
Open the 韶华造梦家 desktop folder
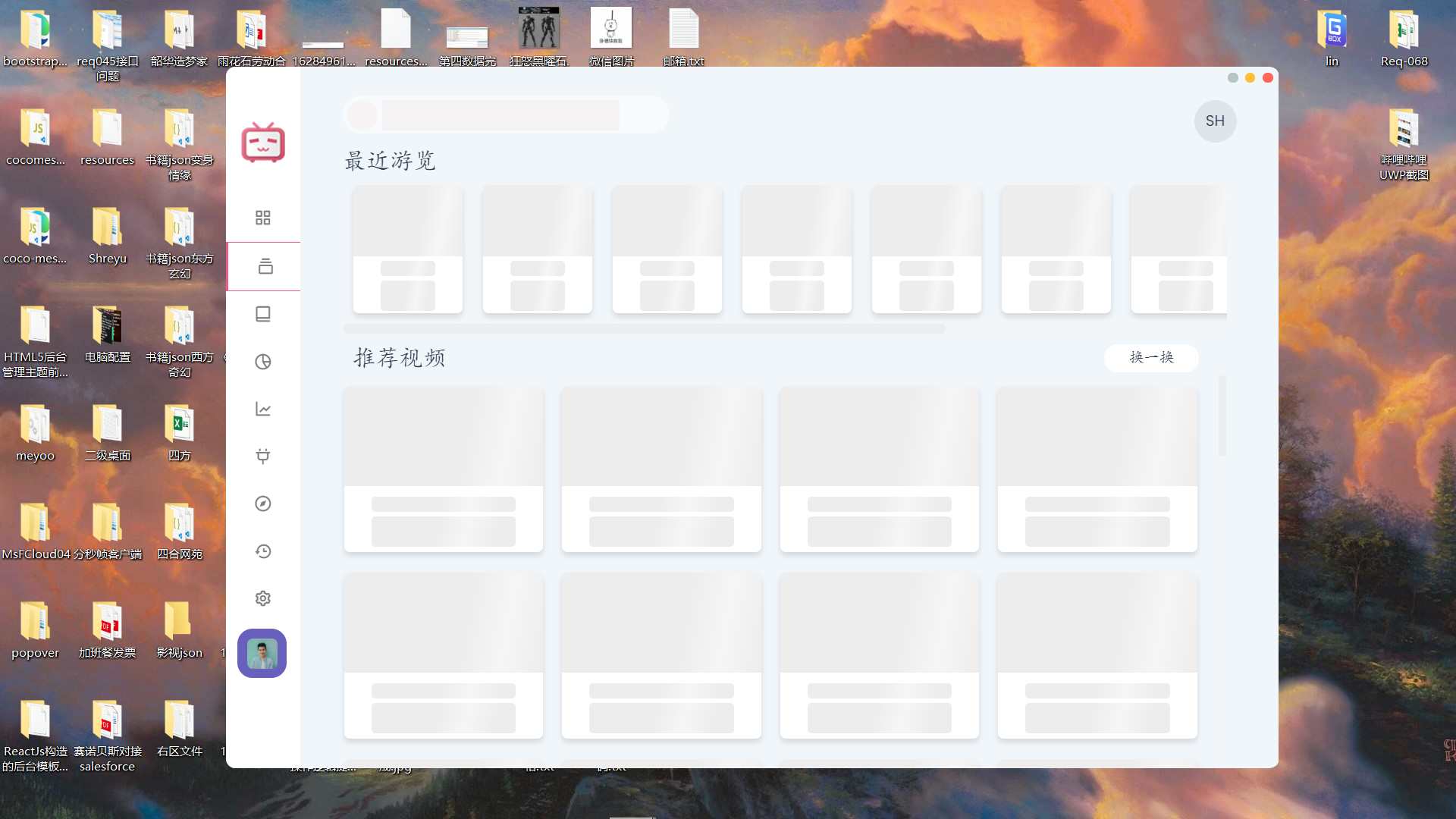[179, 38]
